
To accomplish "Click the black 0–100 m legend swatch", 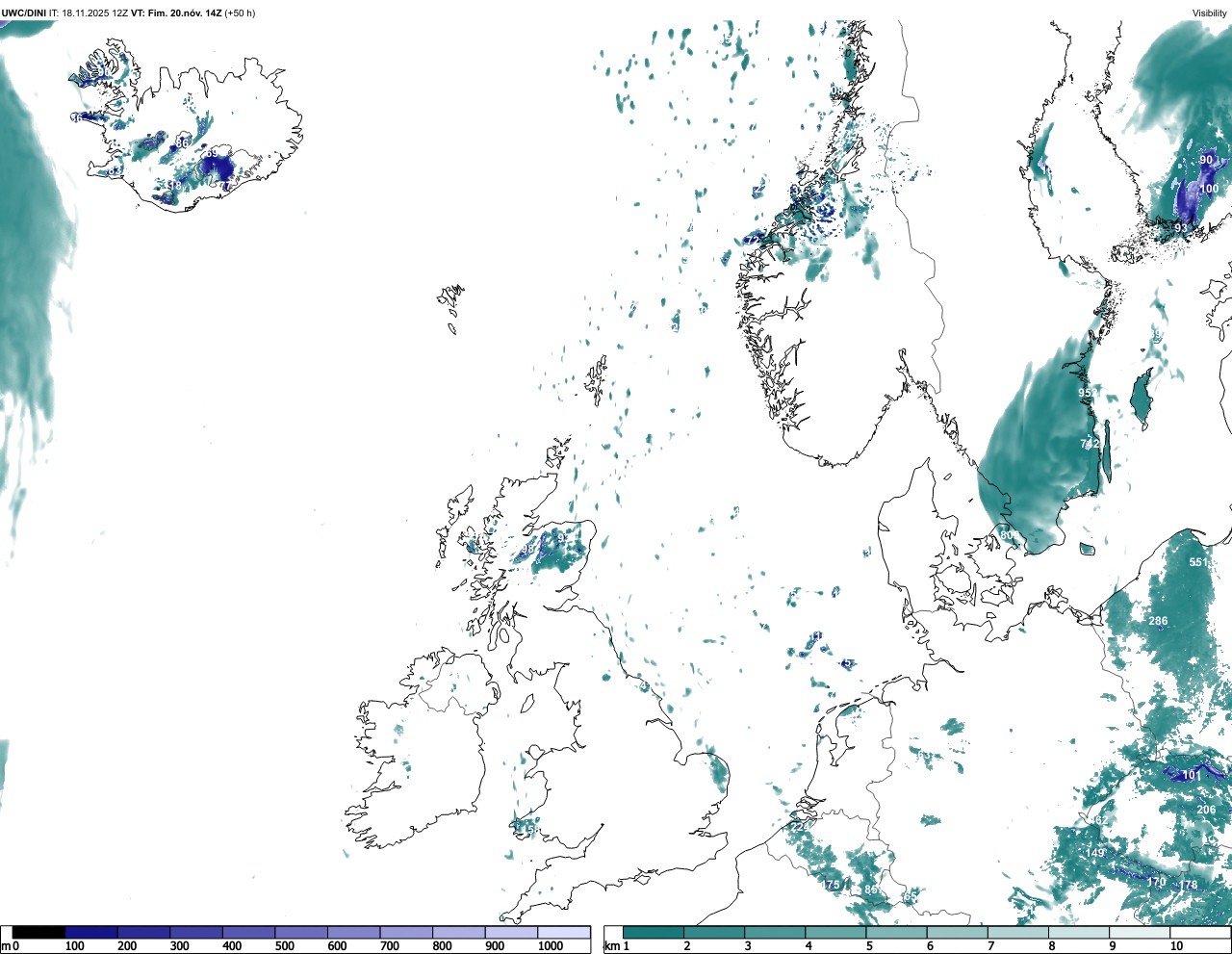I will [x=38, y=932].
